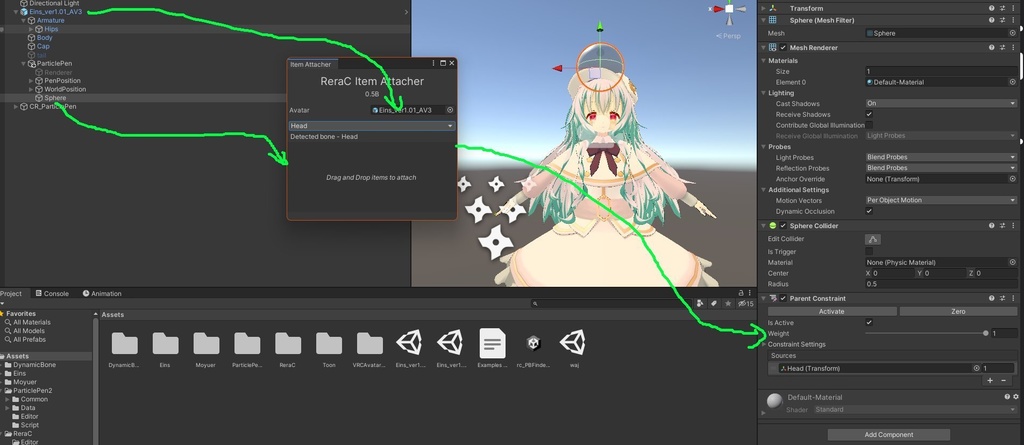1024x445 pixels.
Task: Click the Project panel lock icon
Action: (x=741, y=293)
